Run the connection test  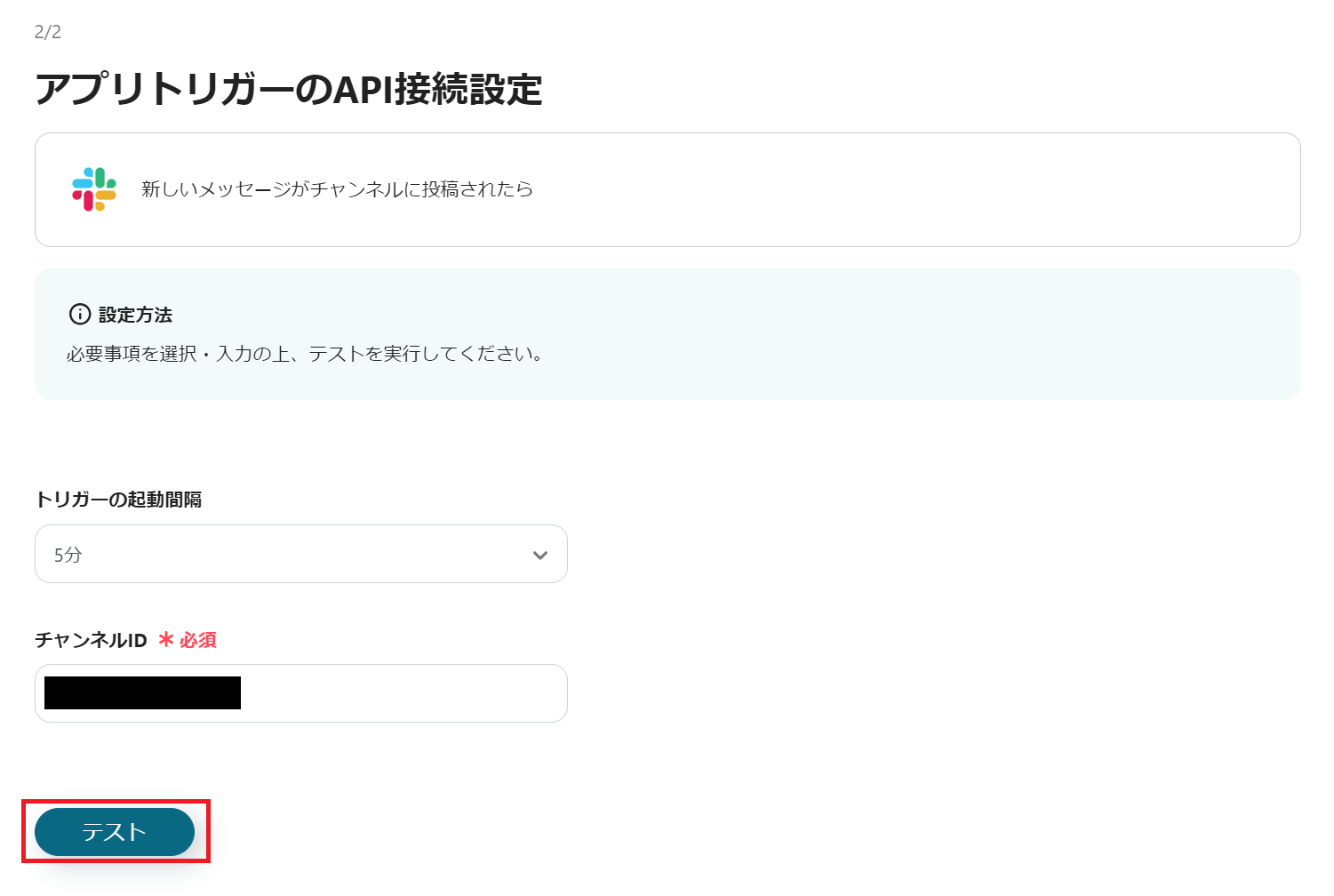click(x=114, y=832)
